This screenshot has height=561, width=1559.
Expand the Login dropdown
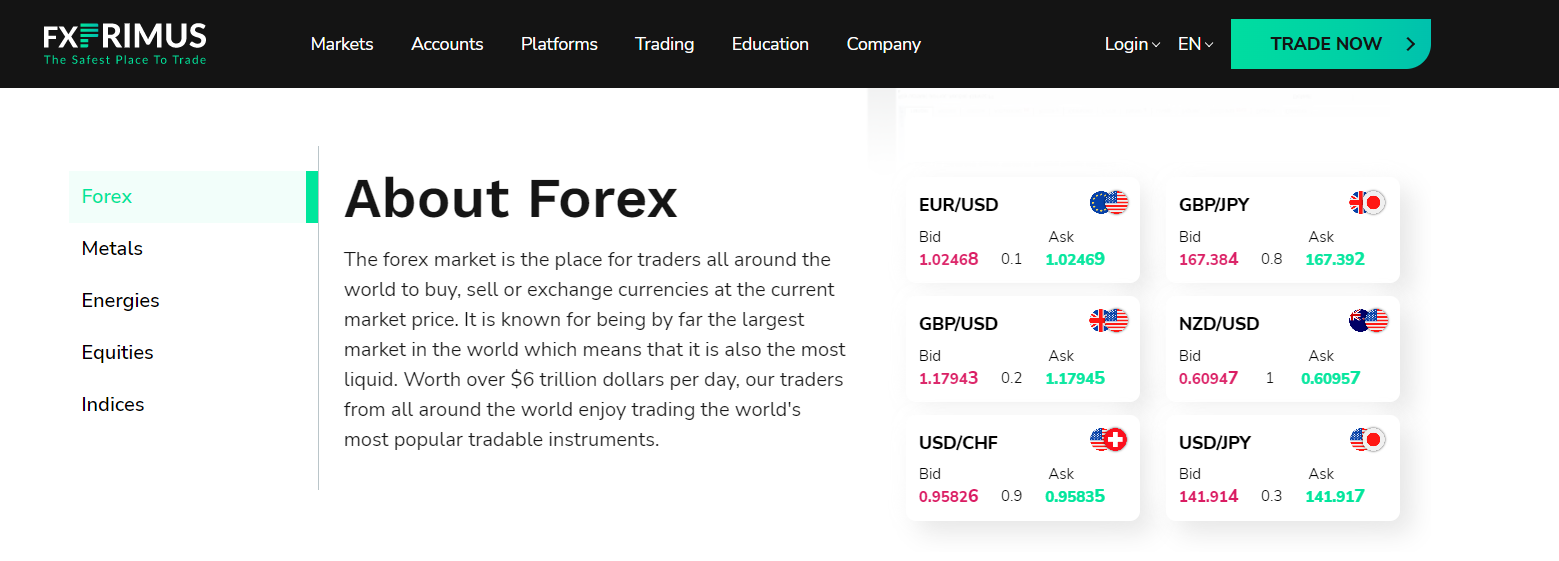click(x=1132, y=44)
